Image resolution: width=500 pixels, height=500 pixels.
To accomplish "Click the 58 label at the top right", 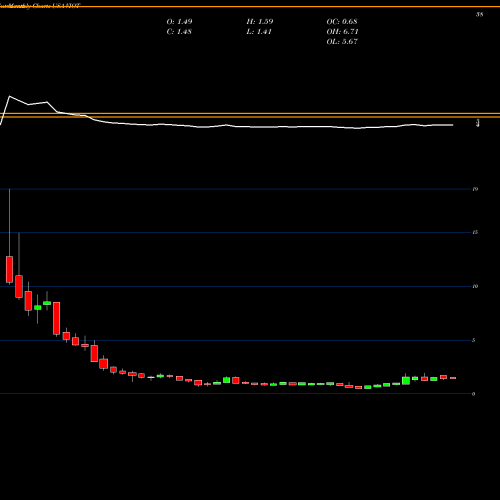I will coord(480,15).
